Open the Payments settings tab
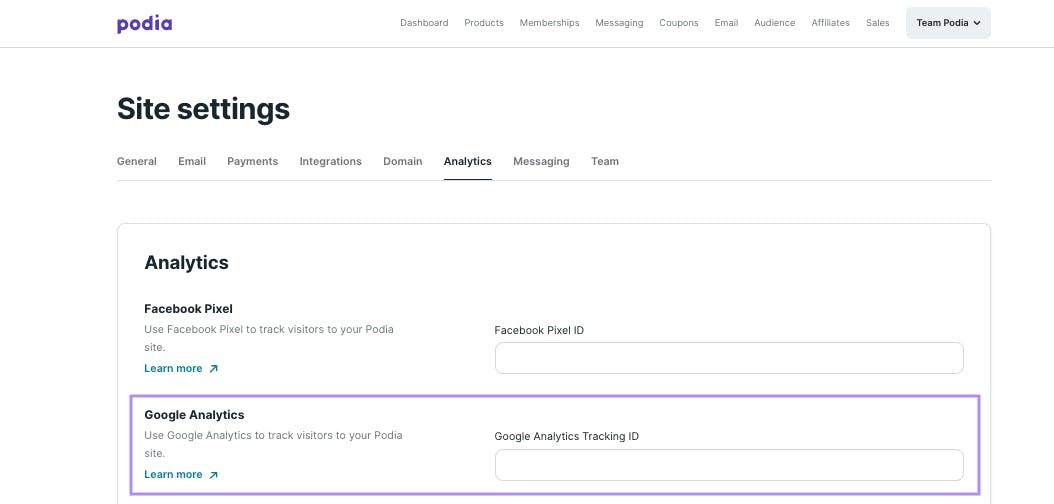 [253, 161]
